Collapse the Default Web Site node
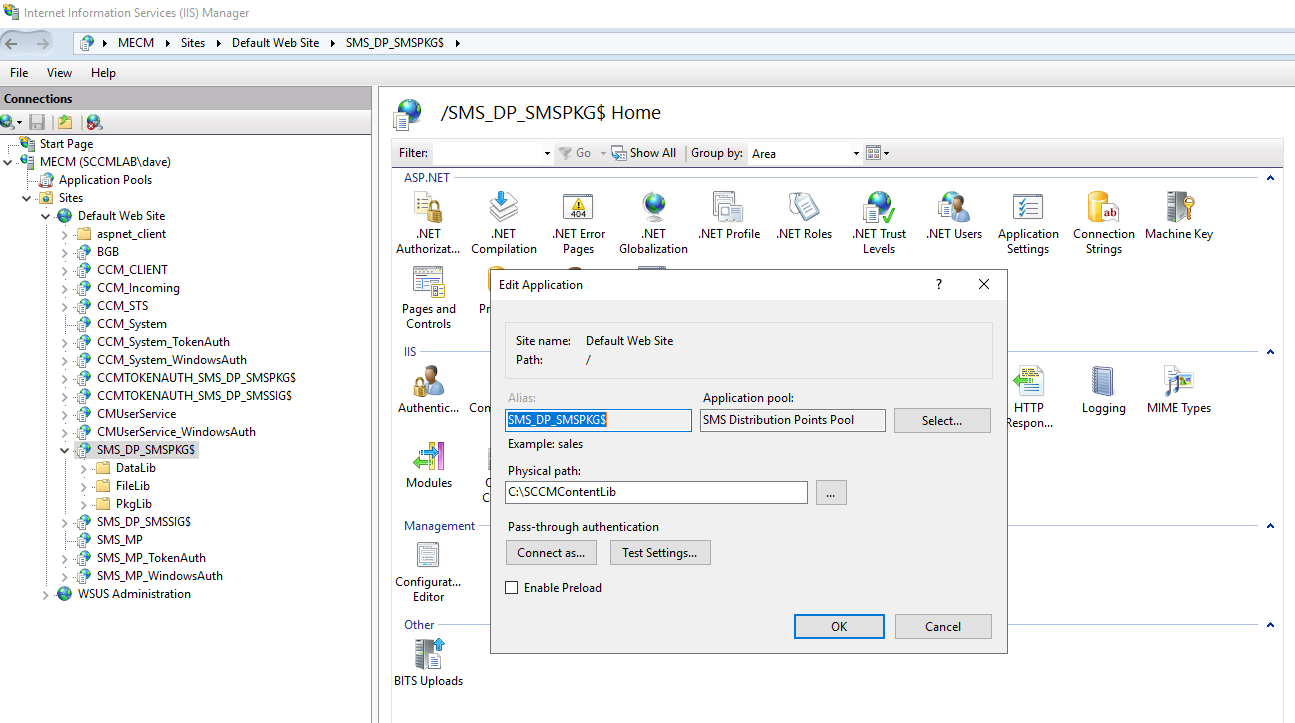This screenshot has height=723, width=1295. (46, 216)
